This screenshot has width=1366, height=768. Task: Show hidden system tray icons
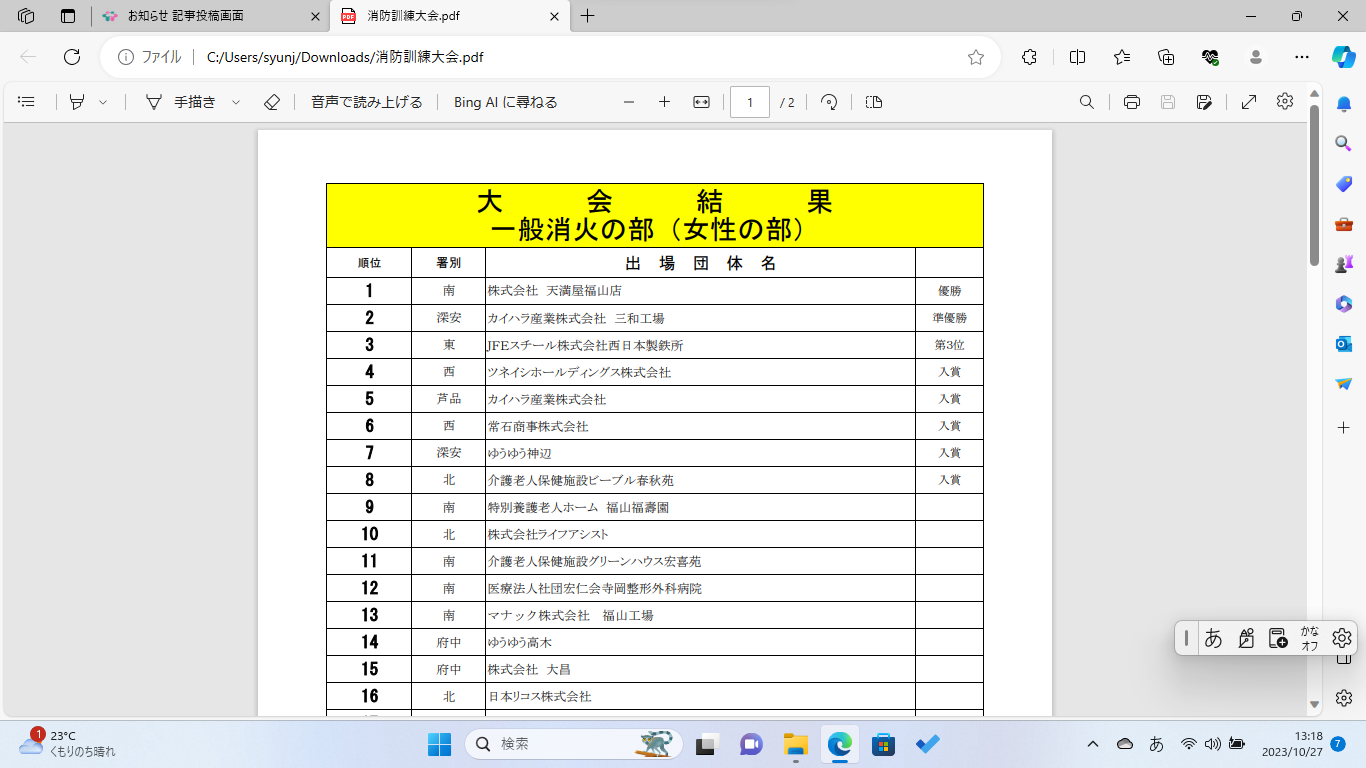coord(1092,744)
